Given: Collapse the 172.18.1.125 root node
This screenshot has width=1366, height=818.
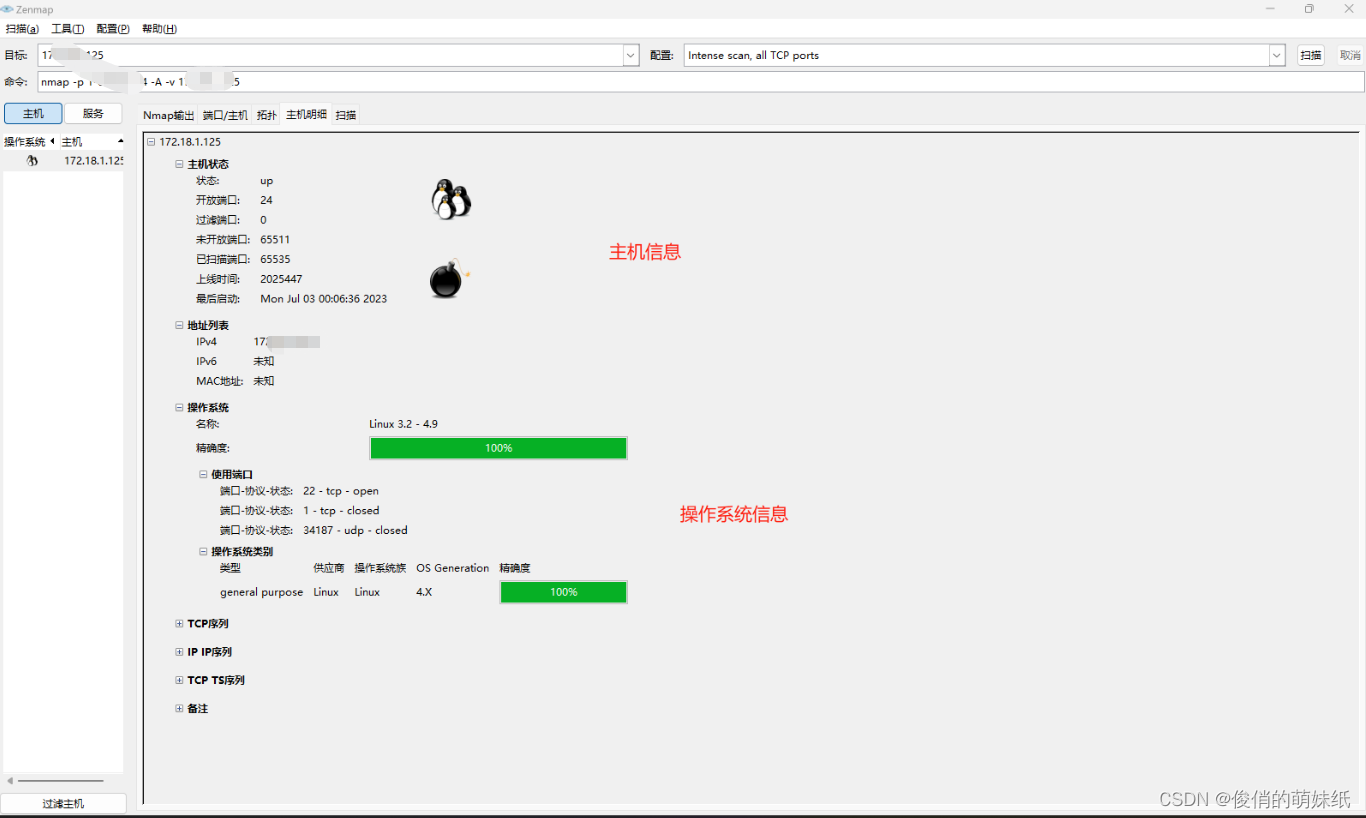Looking at the screenshot, I should coord(151,142).
